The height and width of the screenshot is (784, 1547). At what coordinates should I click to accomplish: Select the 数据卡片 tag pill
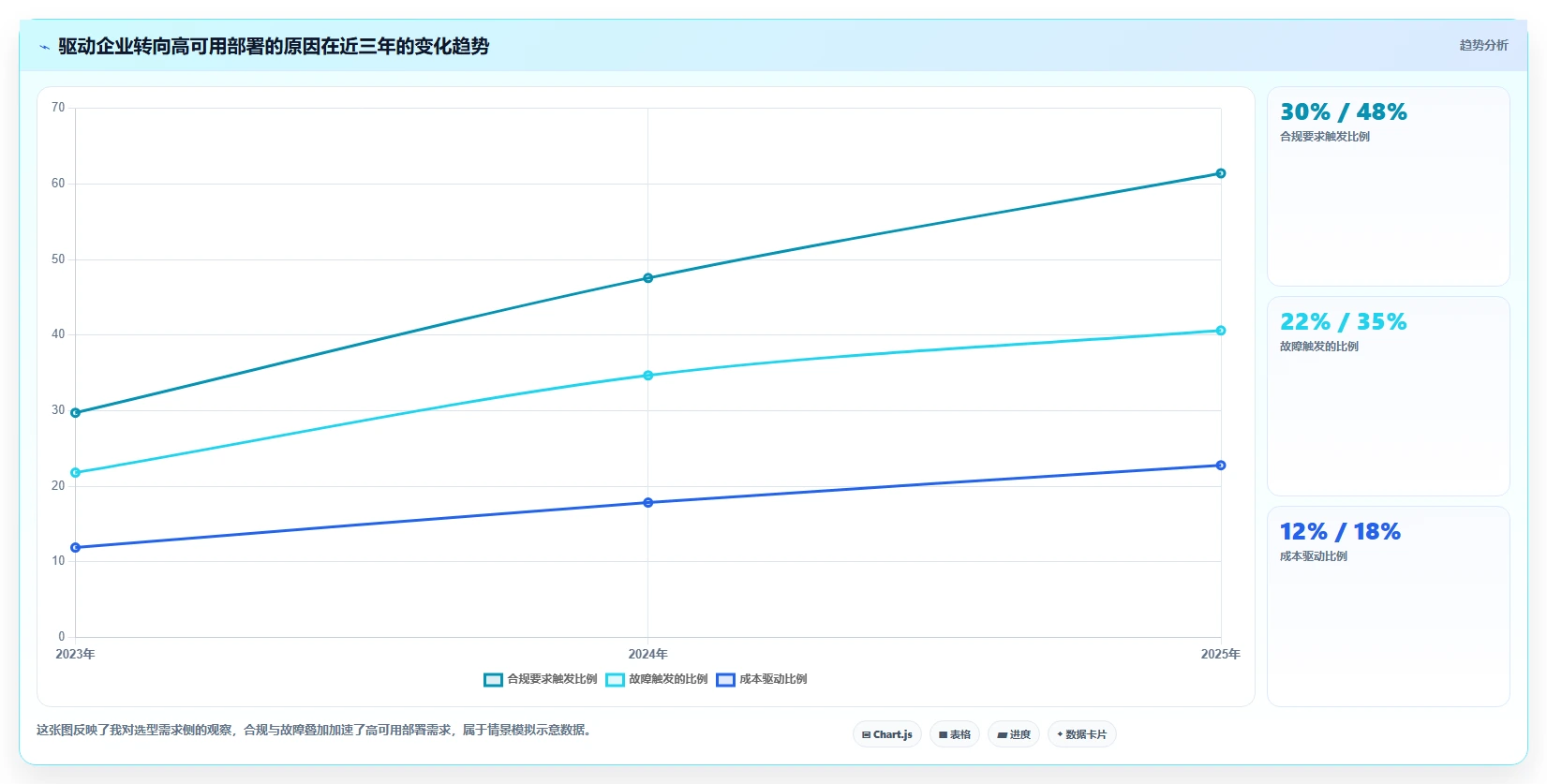(1082, 734)
